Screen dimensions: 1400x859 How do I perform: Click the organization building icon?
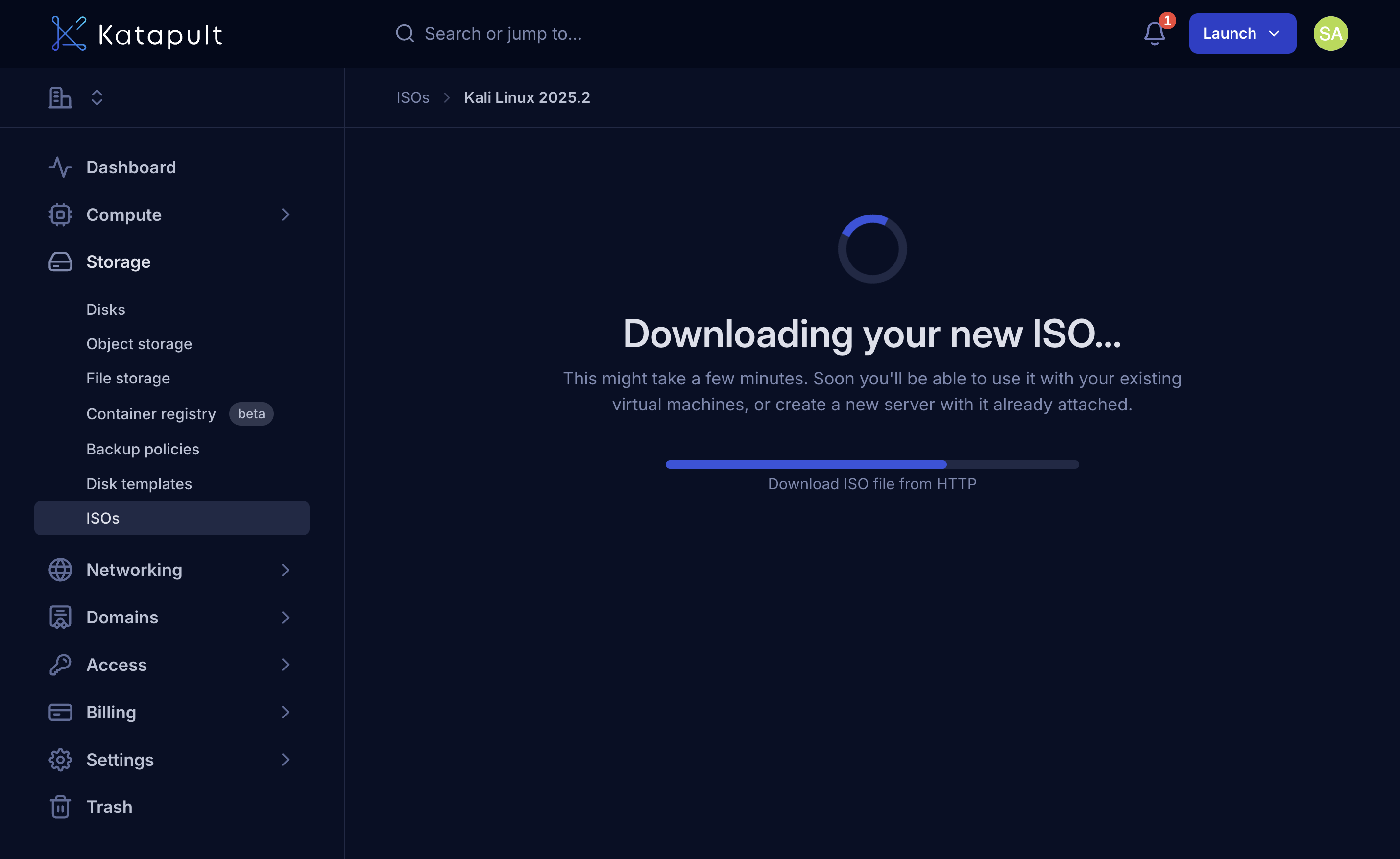point(60,98)
